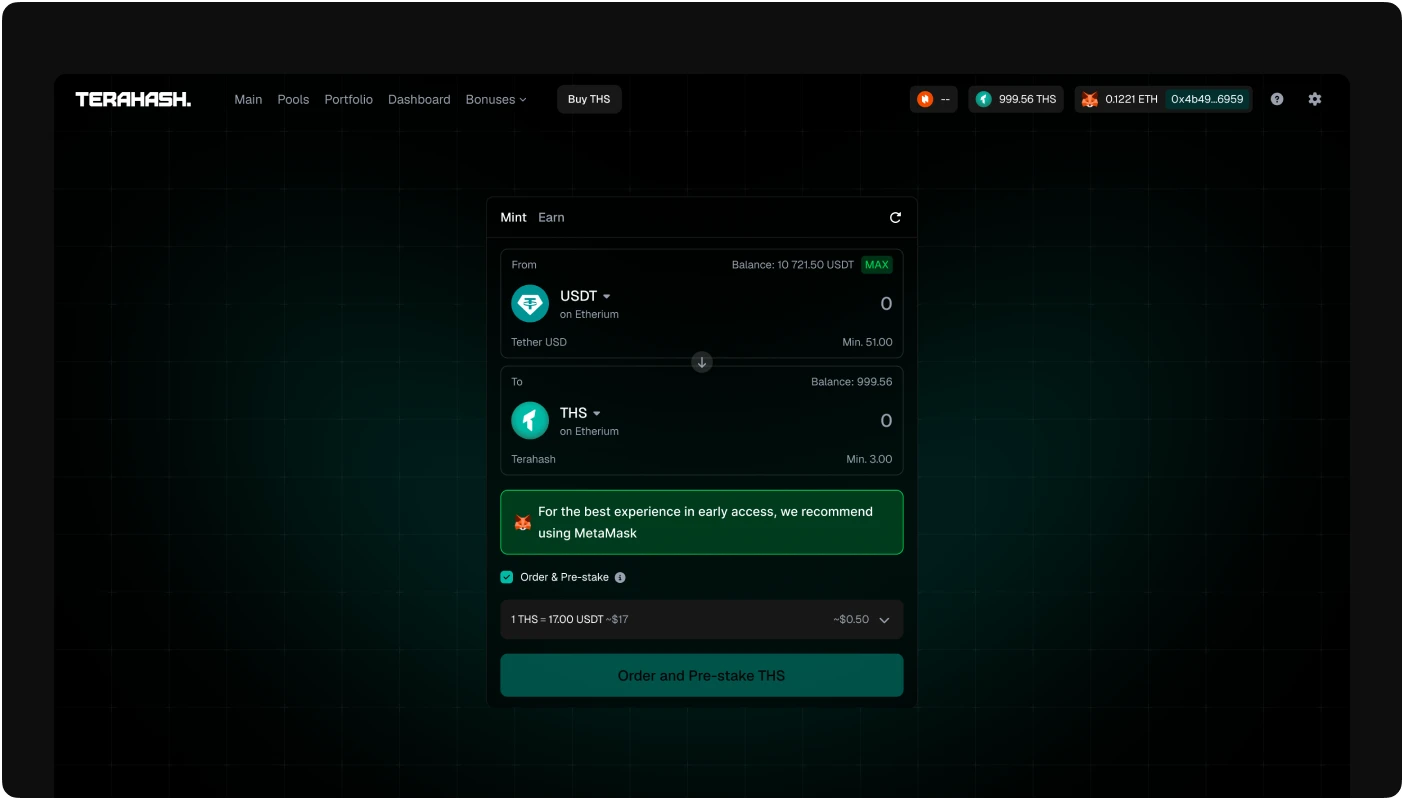Open the settings gear icon
Image resolution: width=1404 pixels, height=800 pixels.
tap(1315, 99)
